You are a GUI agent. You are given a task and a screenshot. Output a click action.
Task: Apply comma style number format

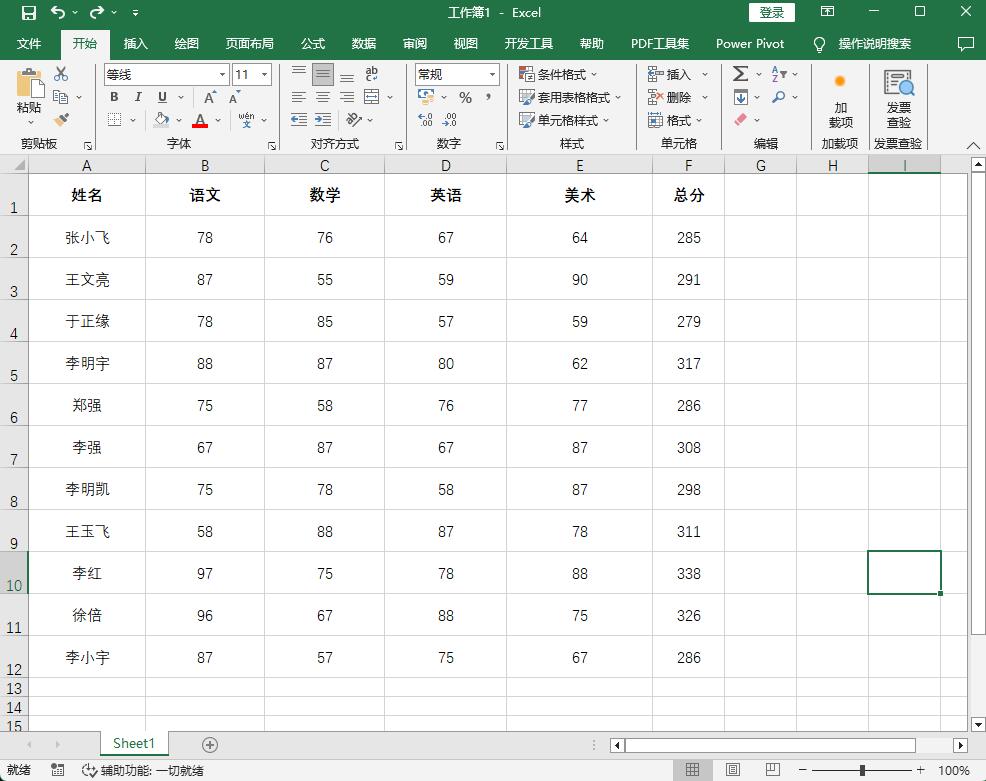click(488, 97)
